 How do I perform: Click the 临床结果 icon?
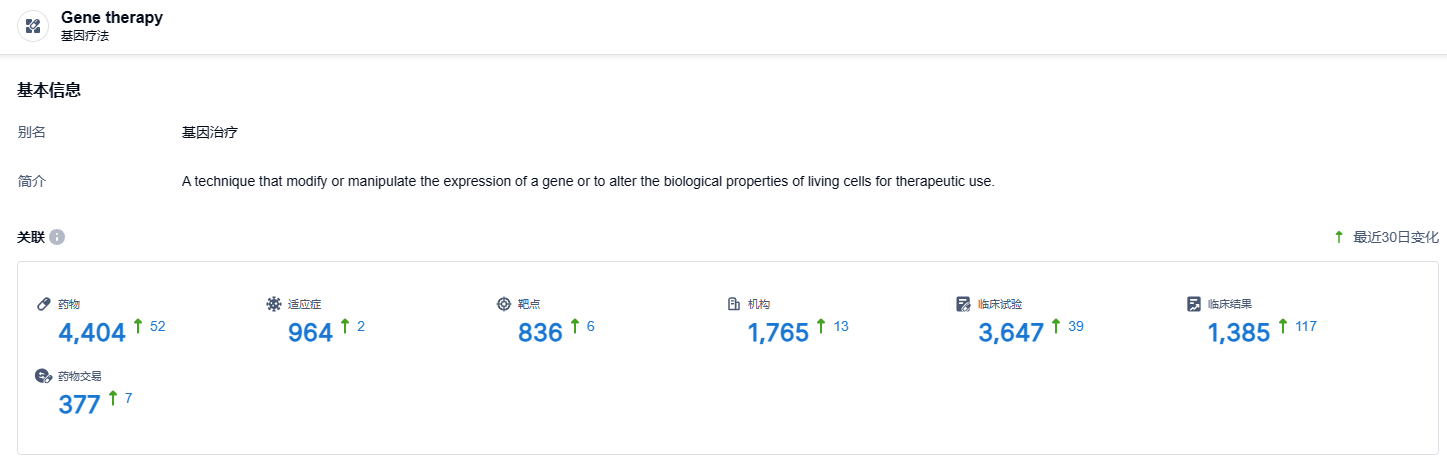point(1194,304)
